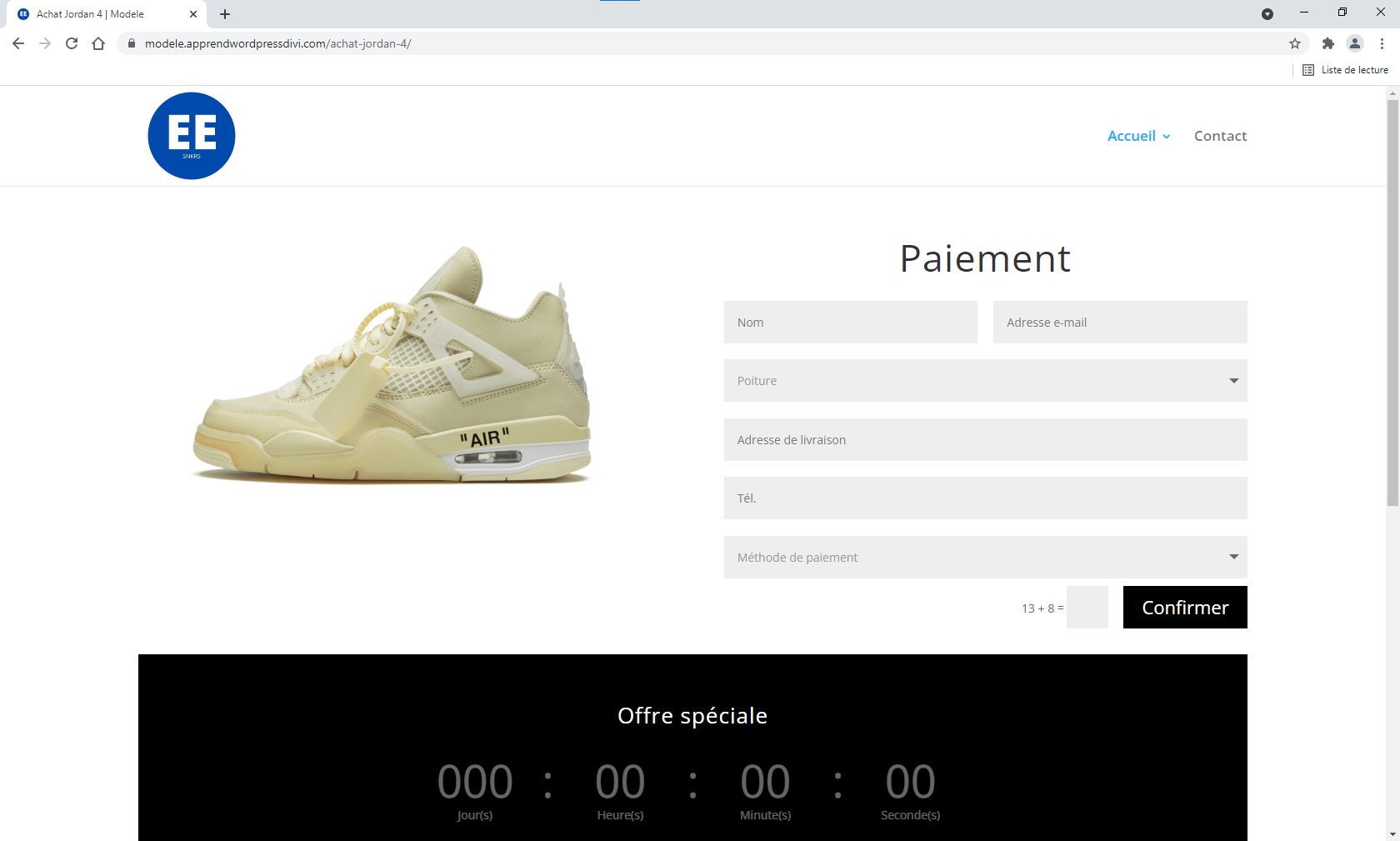Viewport: 1400px width, 841px height.
Task: Reload the page with the refresh icon
Action: point(72,43)
